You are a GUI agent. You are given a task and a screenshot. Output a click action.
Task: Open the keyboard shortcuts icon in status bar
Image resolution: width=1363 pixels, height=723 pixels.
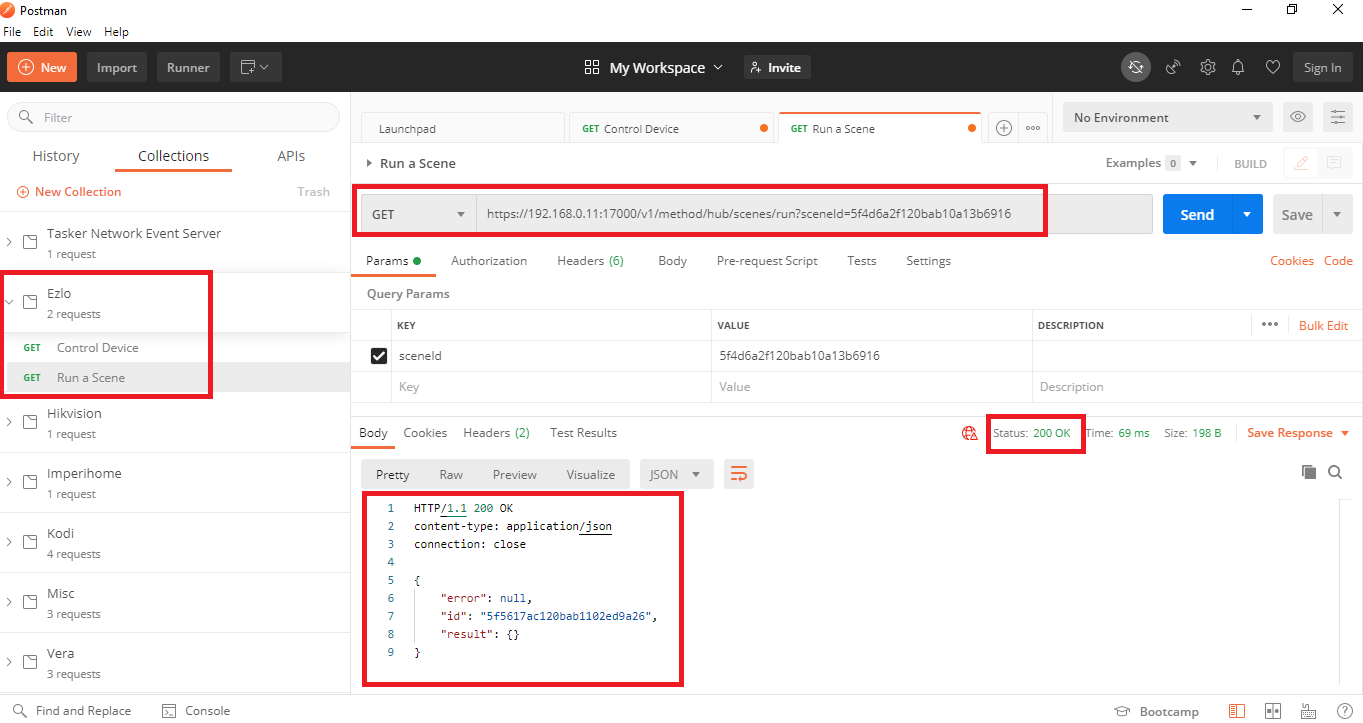1308,711
